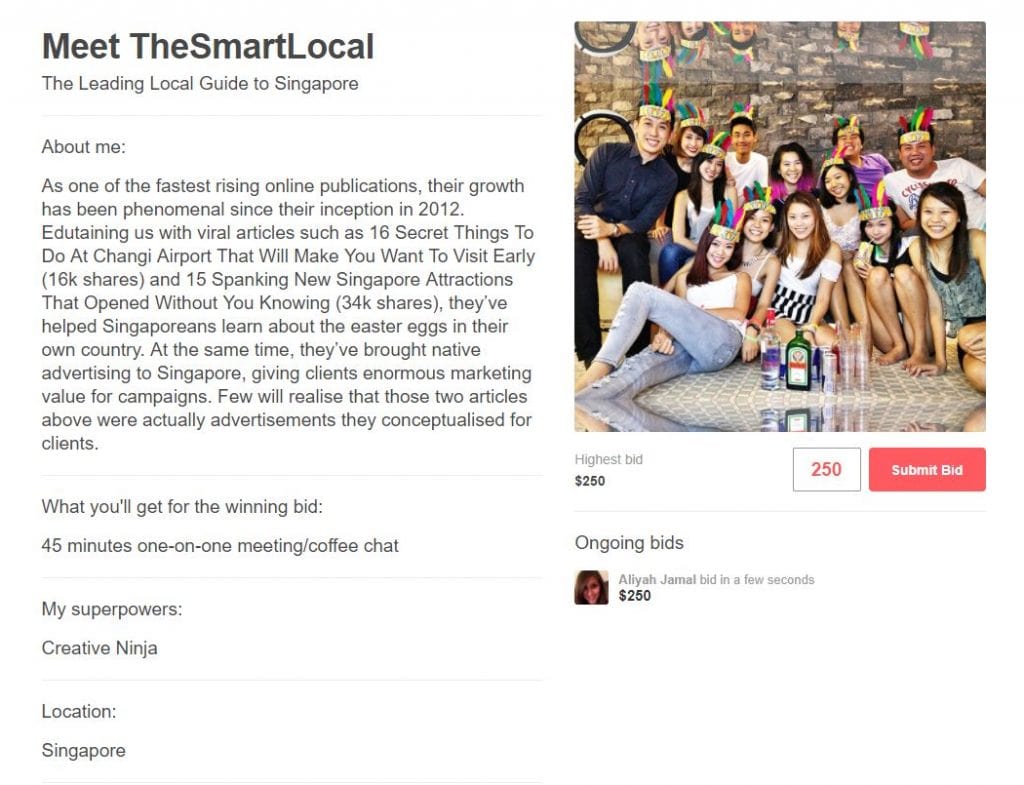Click the Location label

pyautogui.click(x=79, y=711)
